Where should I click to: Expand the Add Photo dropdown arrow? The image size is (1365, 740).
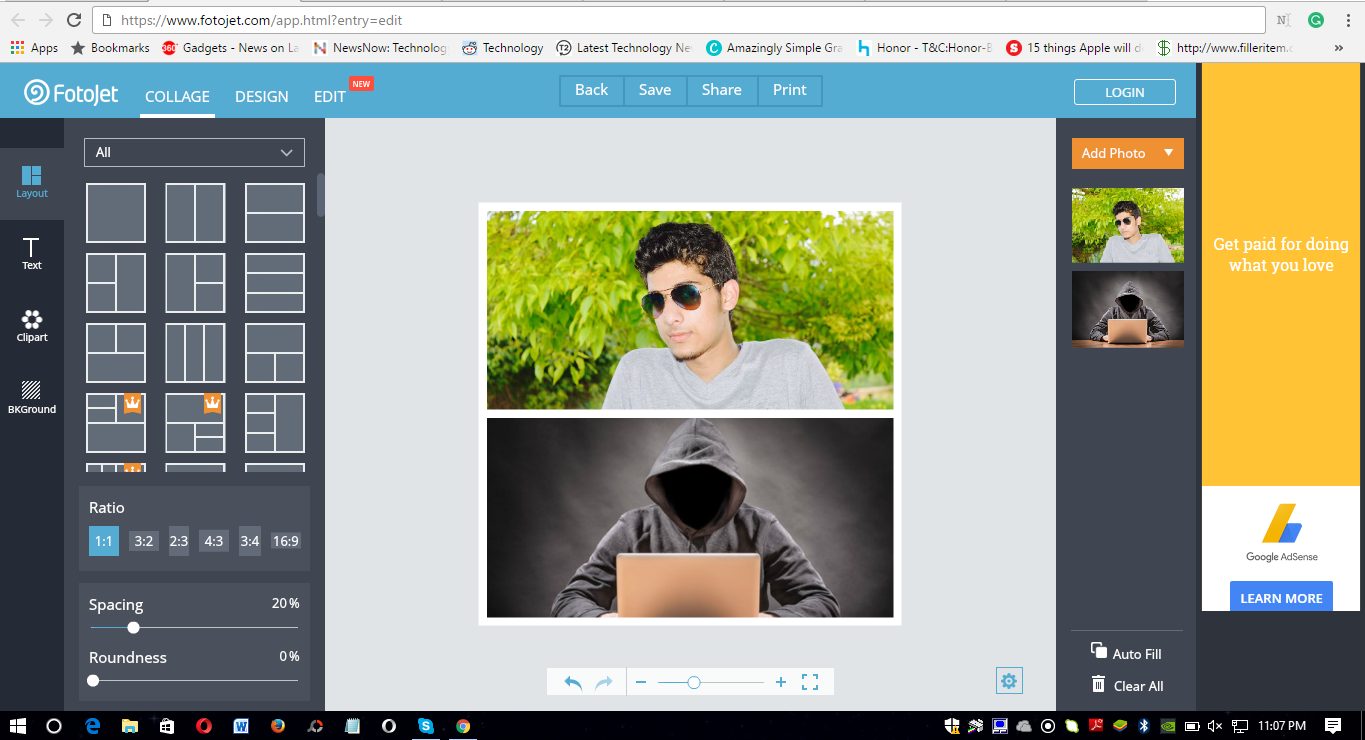[1168, 153]
